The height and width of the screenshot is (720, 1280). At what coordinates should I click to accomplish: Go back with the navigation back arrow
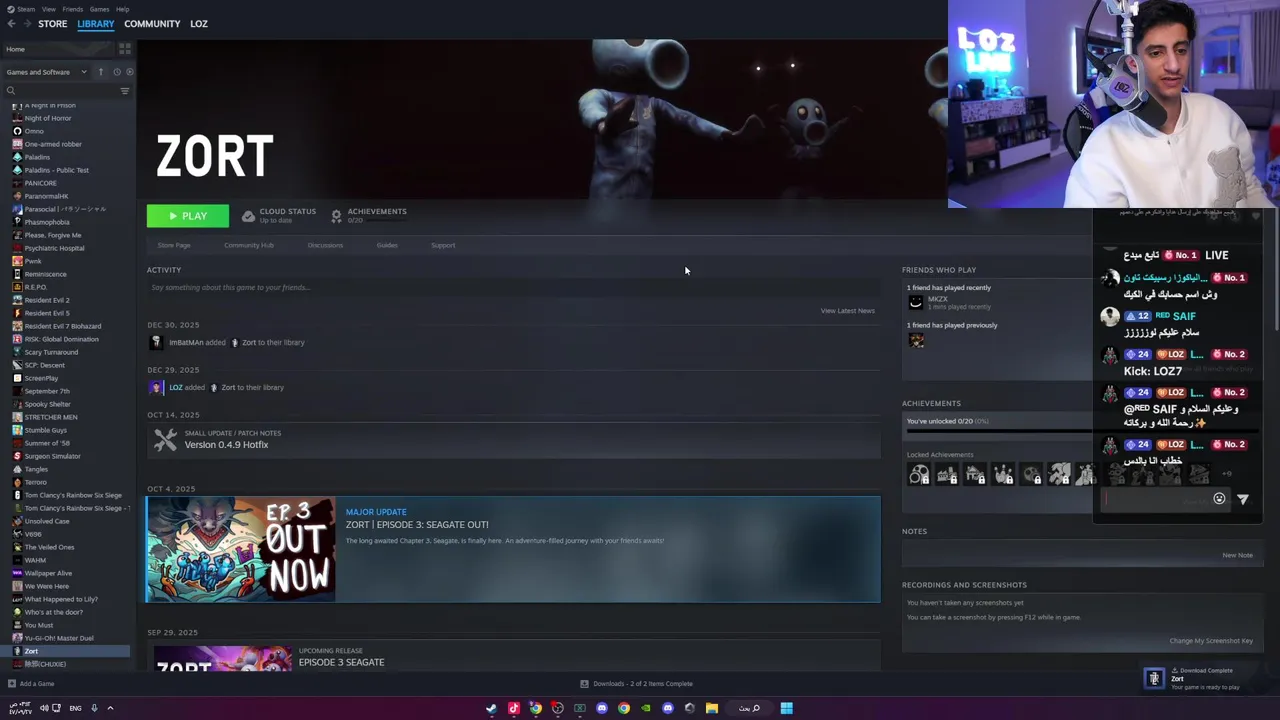(x=11, y=24)
